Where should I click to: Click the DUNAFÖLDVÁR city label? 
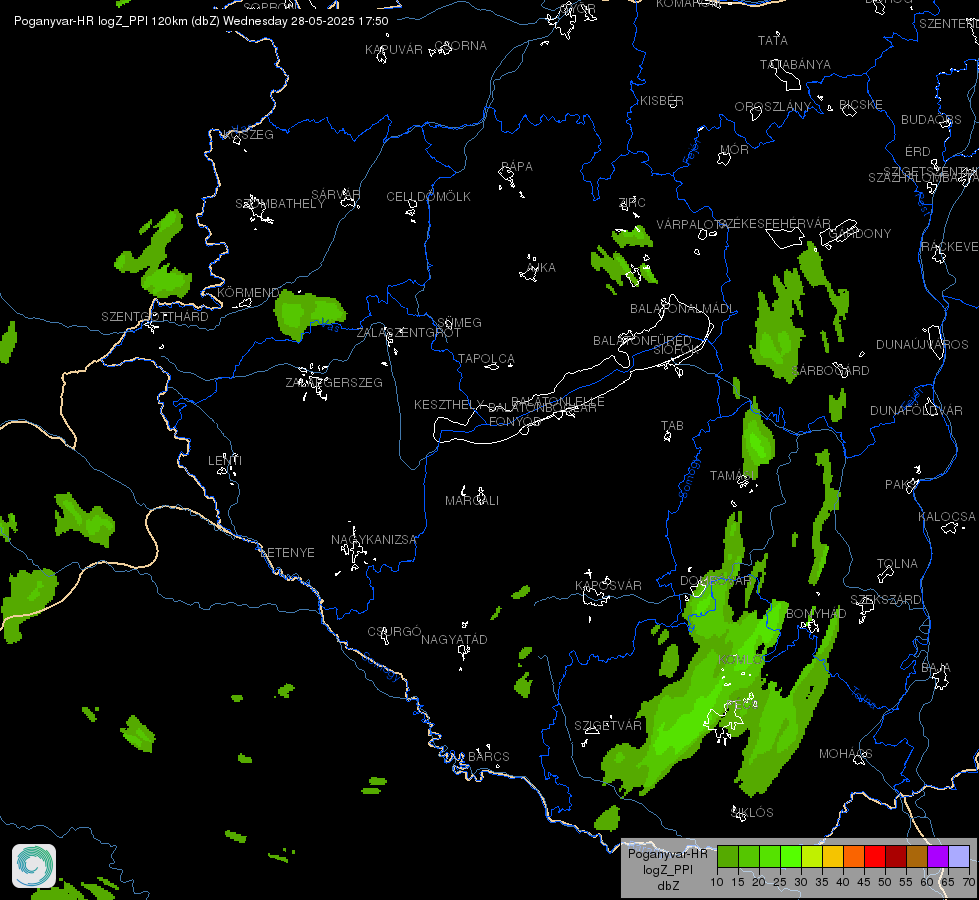(x=916, y=411)
